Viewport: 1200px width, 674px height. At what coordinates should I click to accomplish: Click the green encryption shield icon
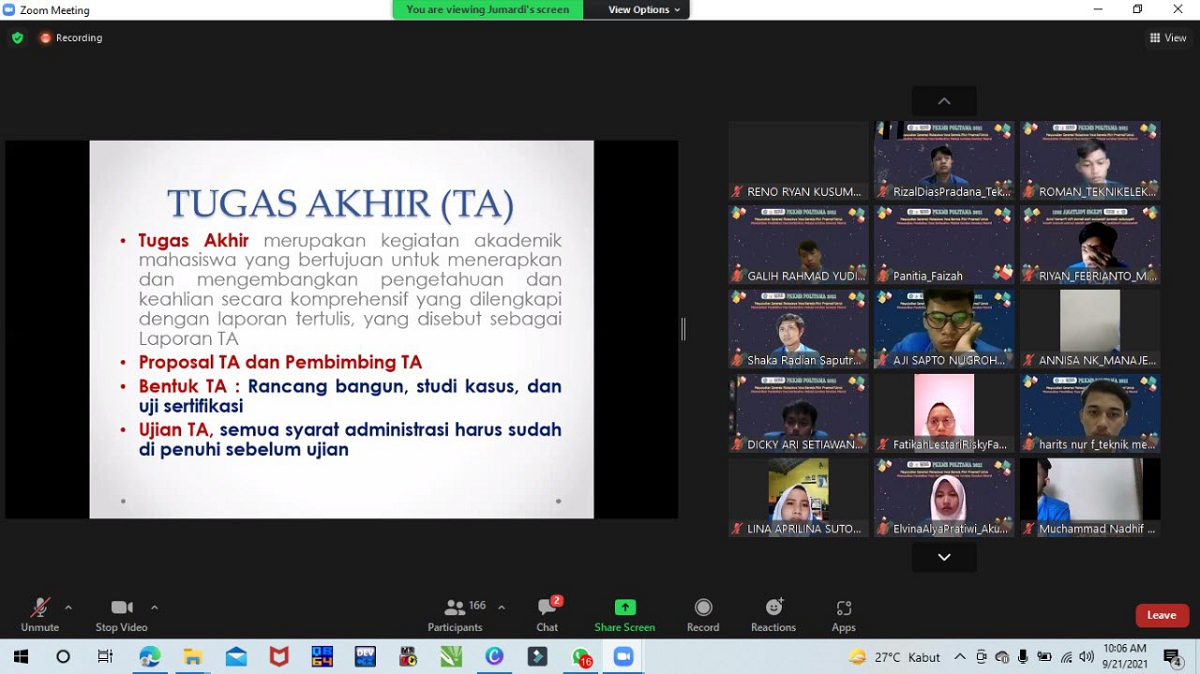pos(17,38)
